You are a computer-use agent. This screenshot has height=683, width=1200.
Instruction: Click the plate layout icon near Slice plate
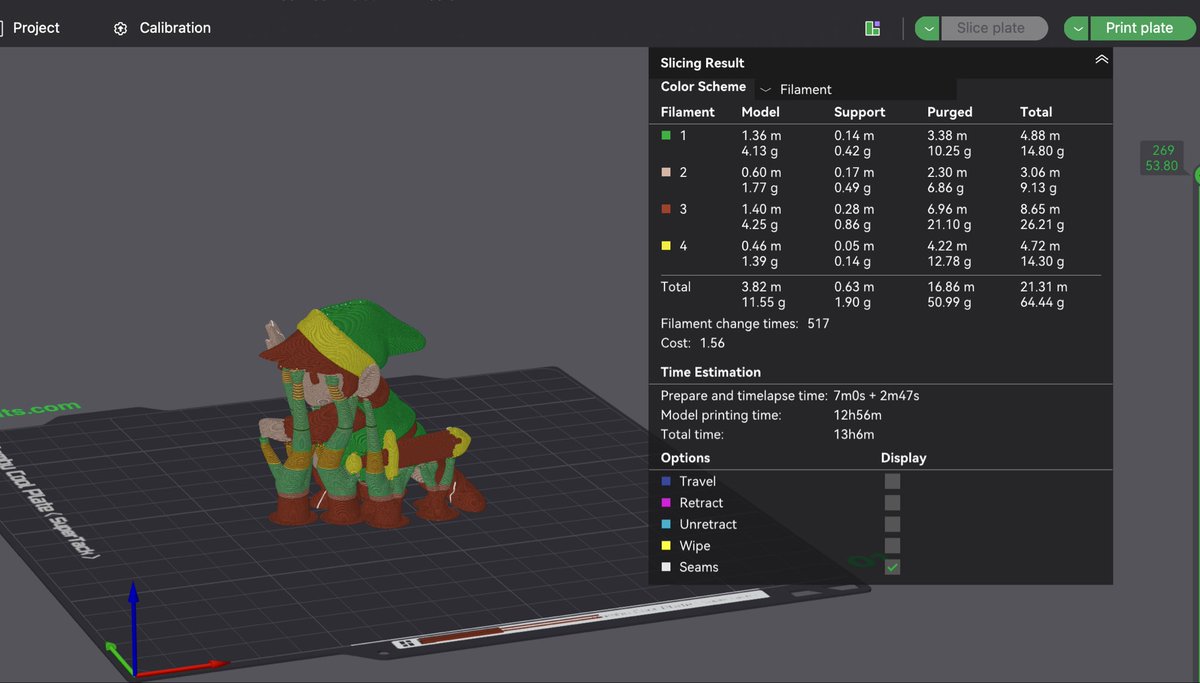point(873,28)
